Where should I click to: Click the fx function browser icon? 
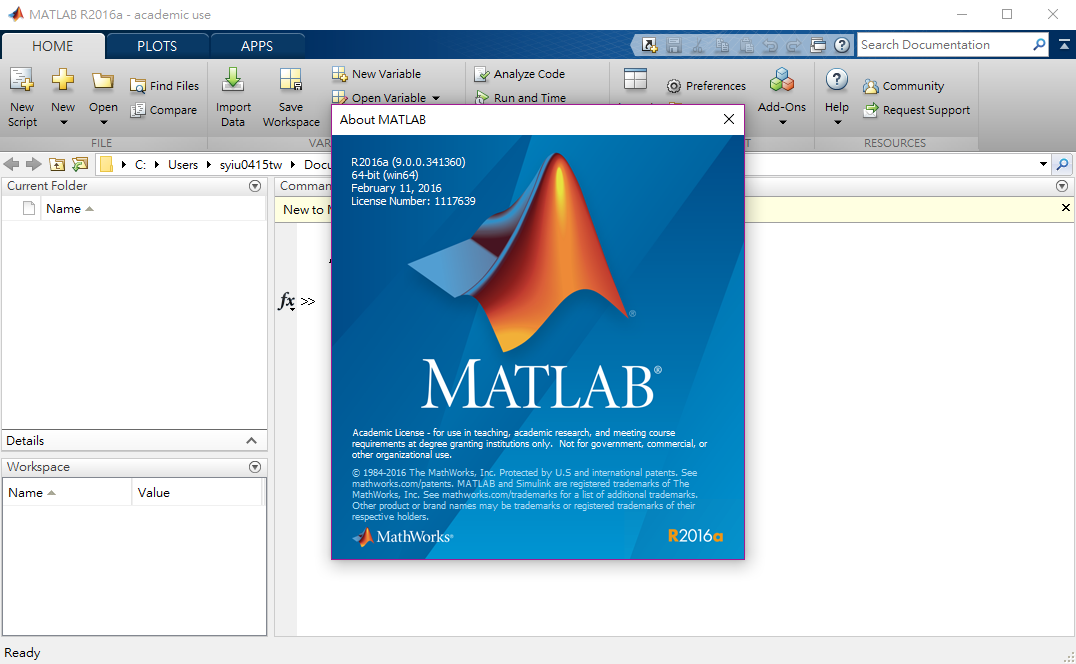tap(286, 300)
